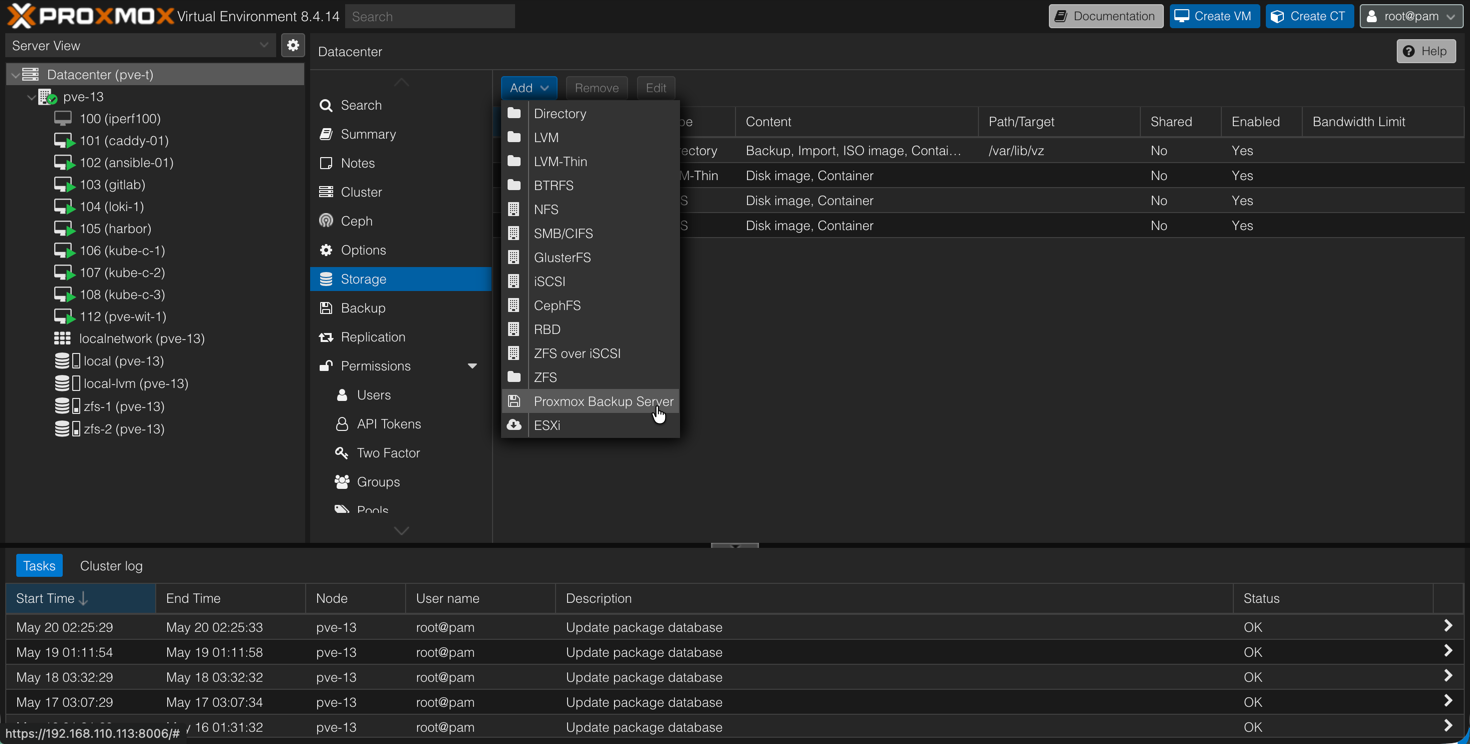Open the Documentation button
The image size is (1470, 744).
[x=1106, y=16]
